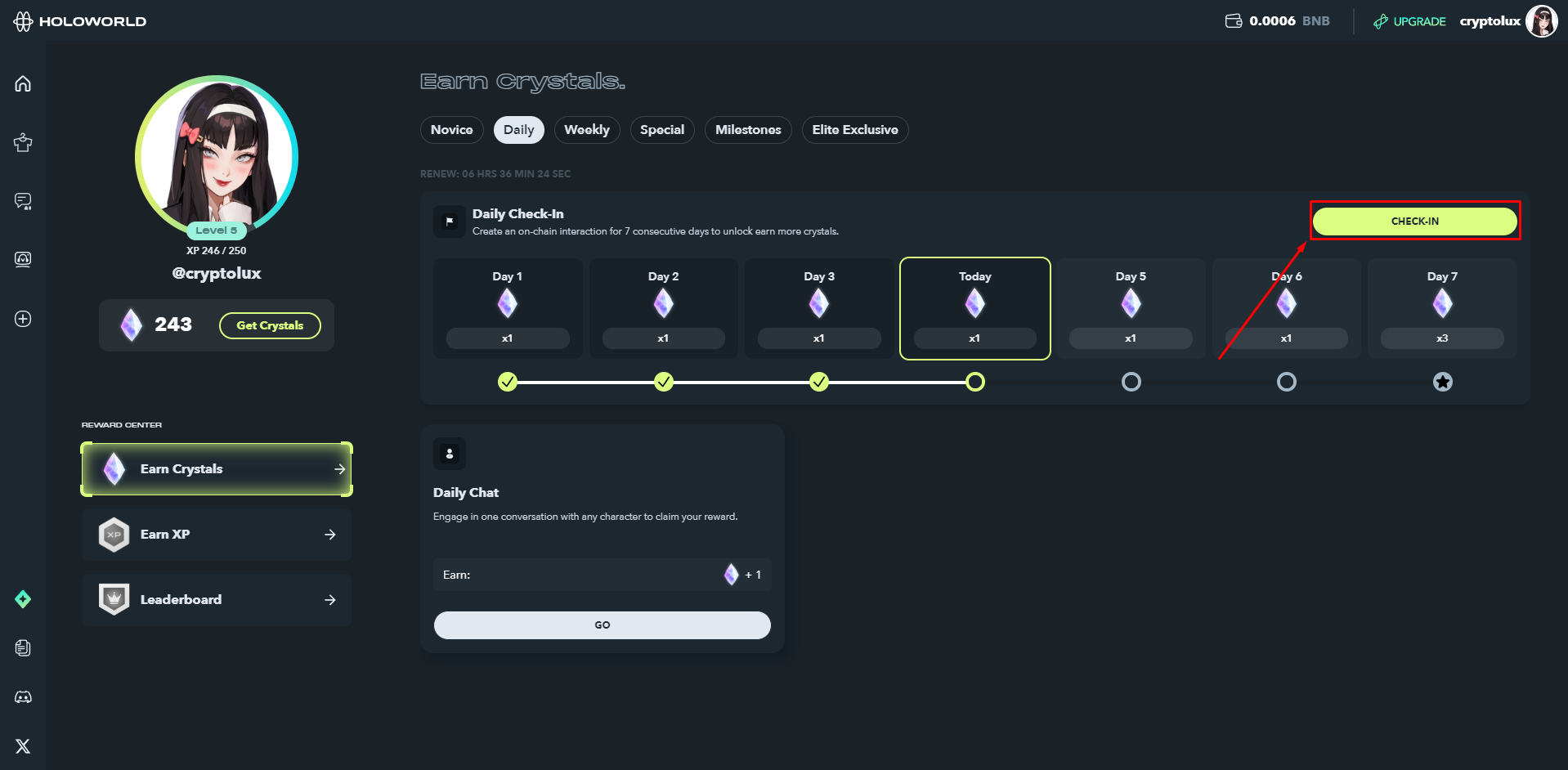Click the Day 7 crystal icon
This screenshot has height=770, width=1568.
click(x=1442, y=304)
